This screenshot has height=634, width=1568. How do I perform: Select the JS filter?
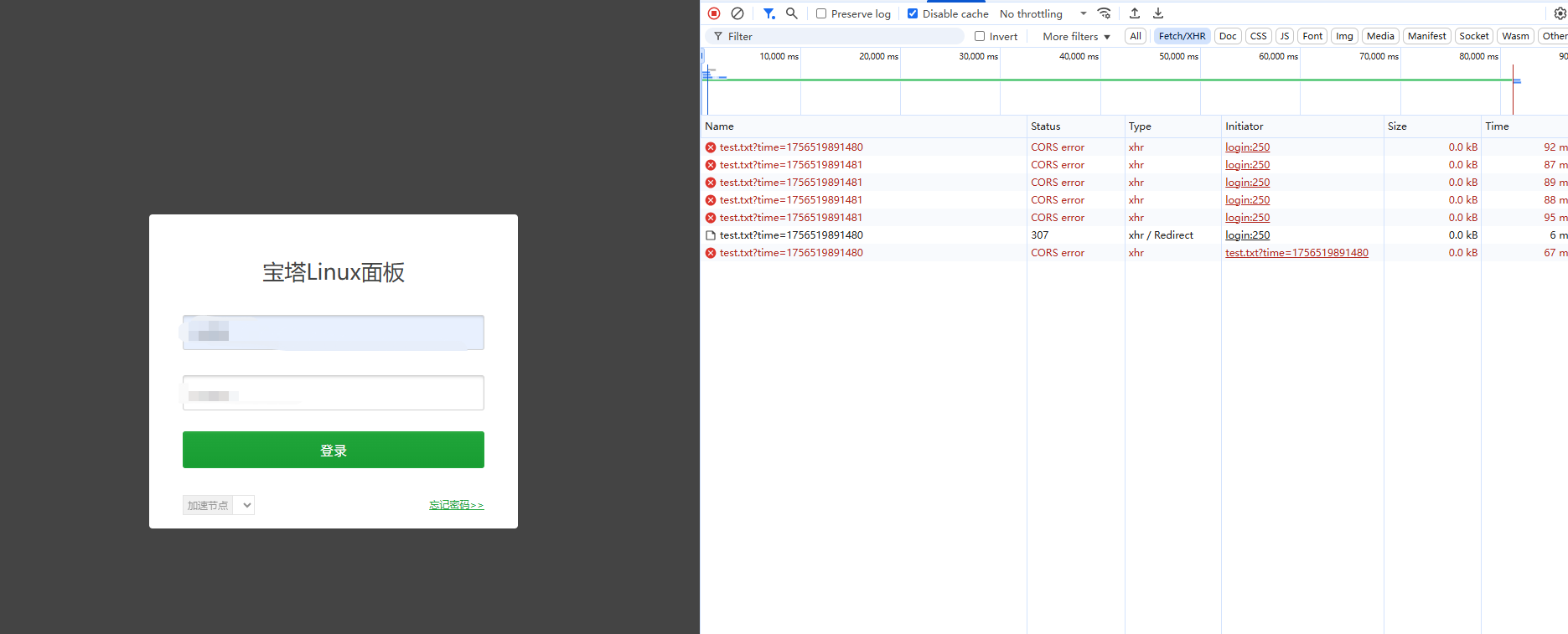click(1284, 36)
